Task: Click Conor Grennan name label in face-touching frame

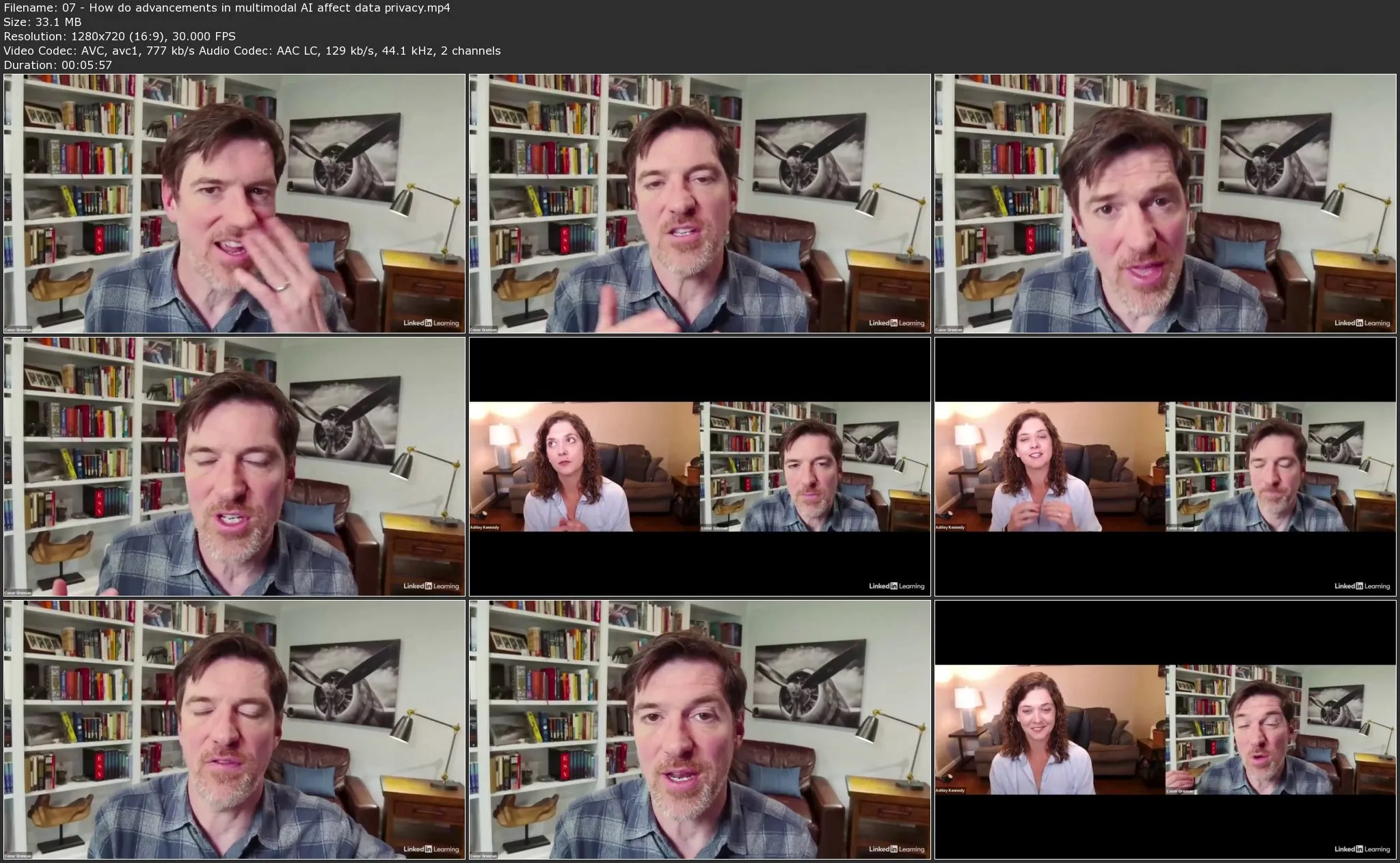Action: coord(18,329)
